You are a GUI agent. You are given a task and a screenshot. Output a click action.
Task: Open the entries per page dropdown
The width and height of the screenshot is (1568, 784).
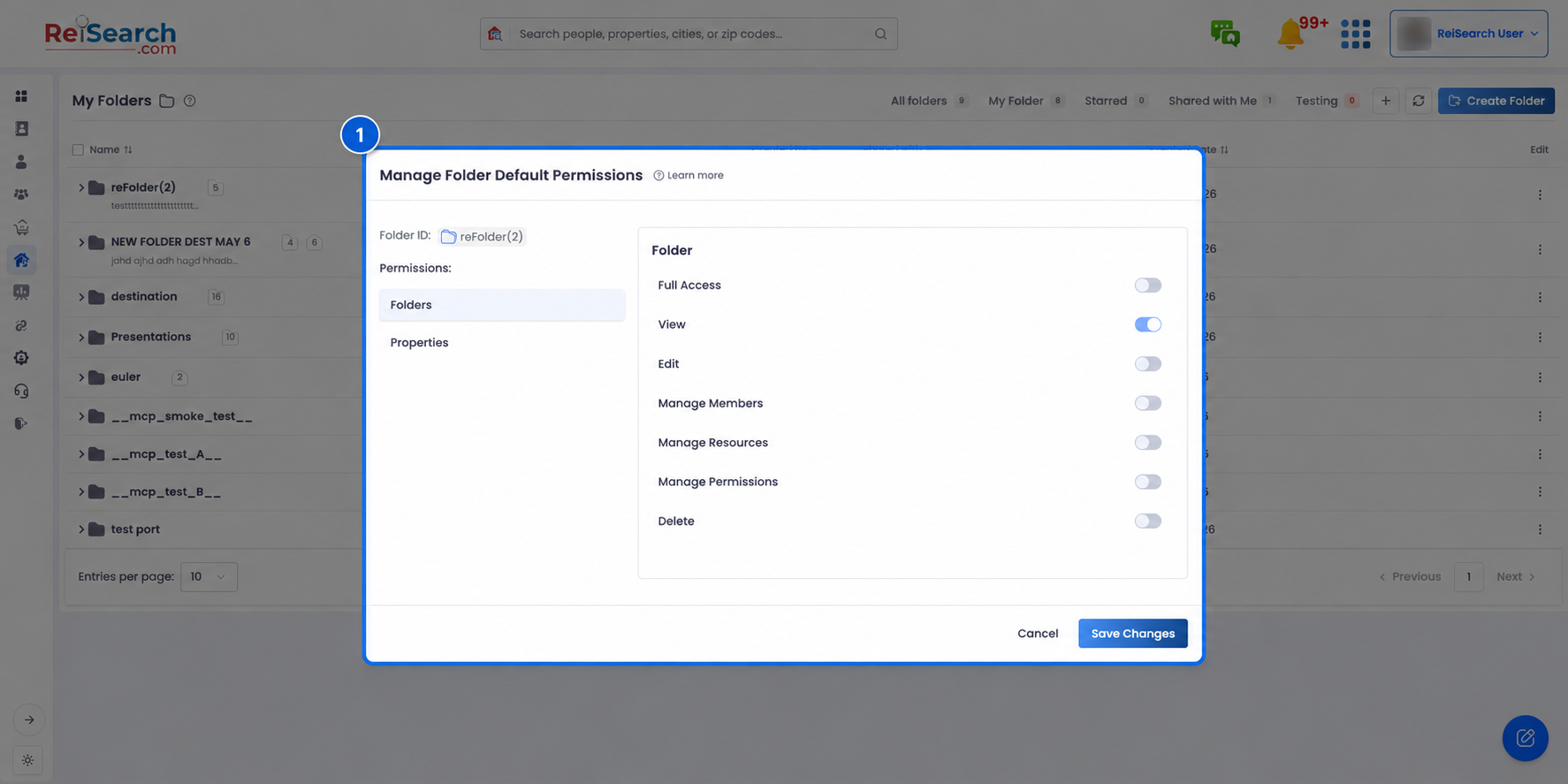click(209, 576)
